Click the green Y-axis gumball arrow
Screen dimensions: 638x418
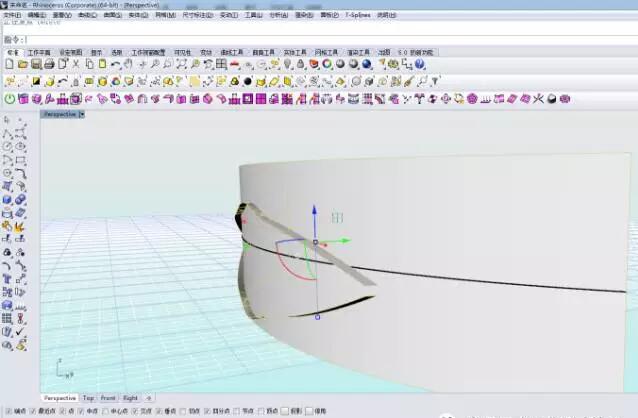[x=345, y=241]
